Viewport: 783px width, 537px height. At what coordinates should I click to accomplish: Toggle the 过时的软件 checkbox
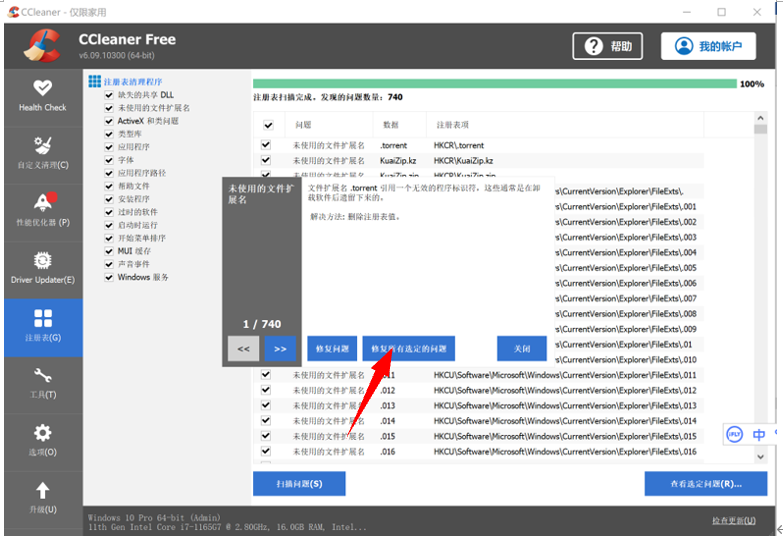tap(109, 212)
